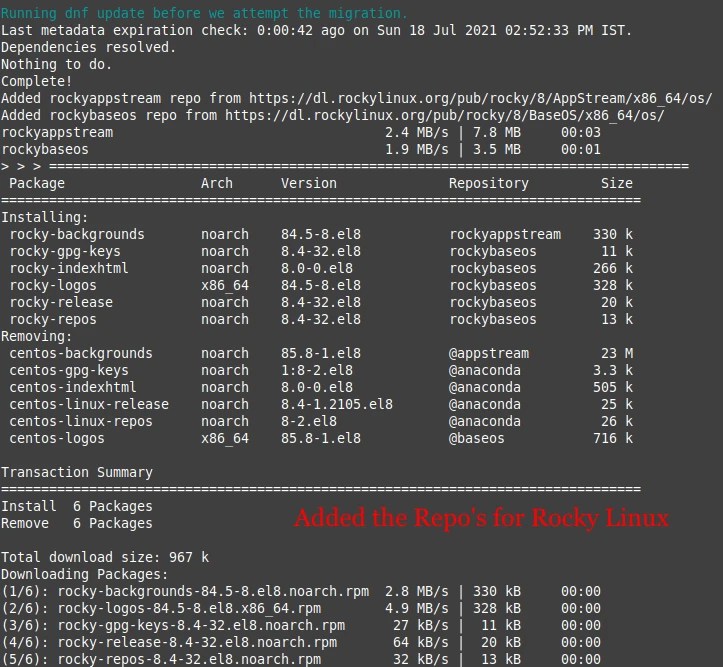Viewport: 723px width, 667px height.
Task: Select rocky-gpg-keys package name
Action: 65,252
